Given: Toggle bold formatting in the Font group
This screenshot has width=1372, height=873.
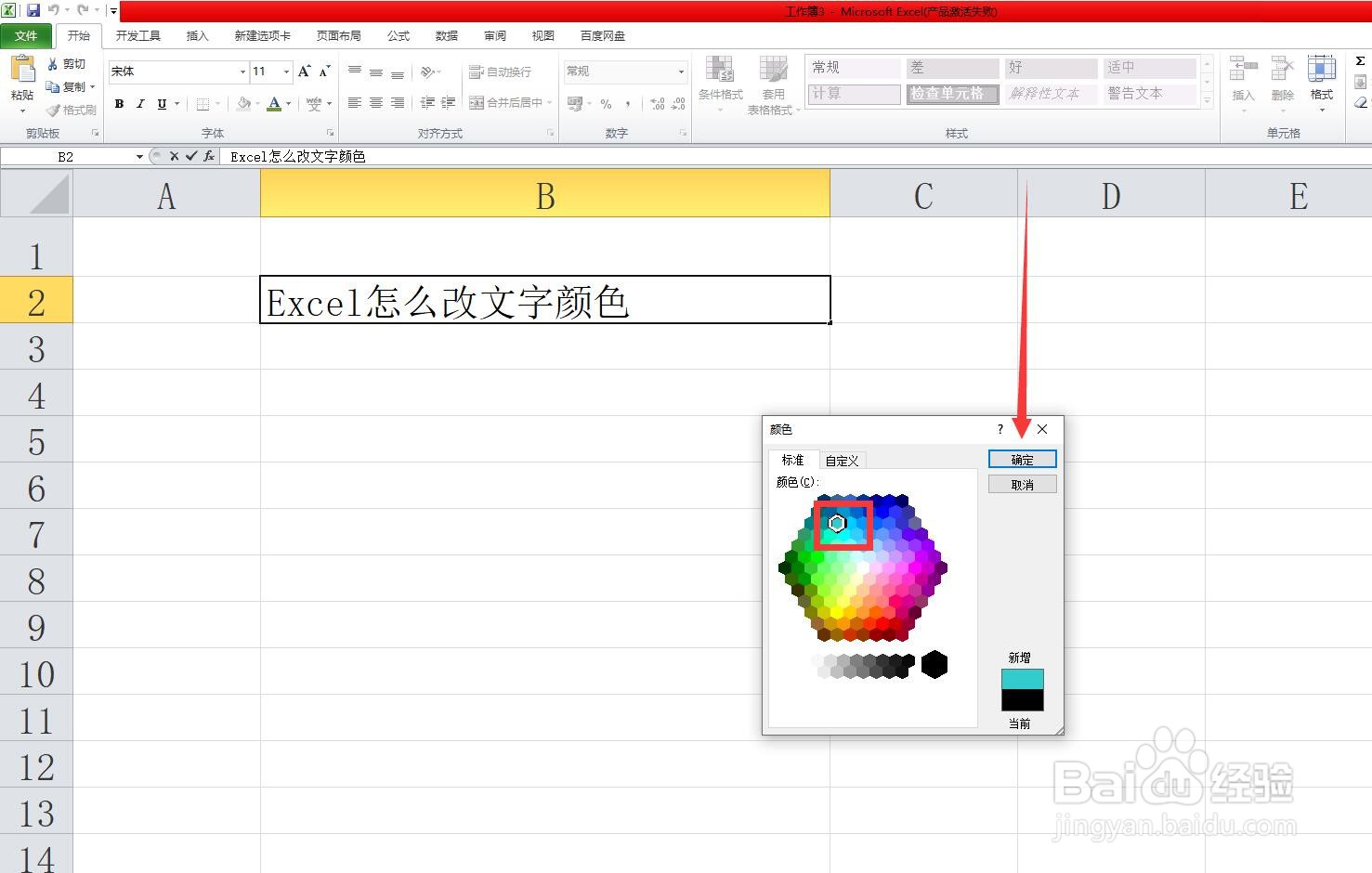Looking at the screenshot, I should (119, 103).
